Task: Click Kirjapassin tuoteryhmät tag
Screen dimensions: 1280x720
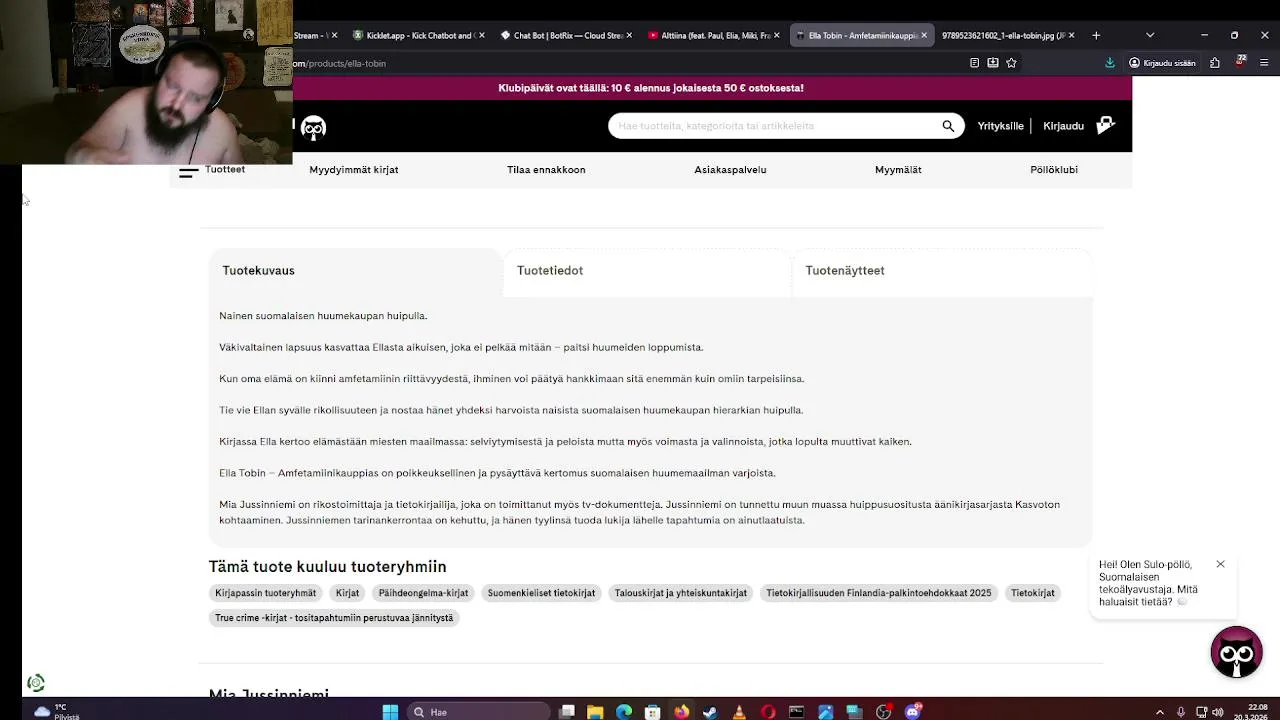Action: 266,593
